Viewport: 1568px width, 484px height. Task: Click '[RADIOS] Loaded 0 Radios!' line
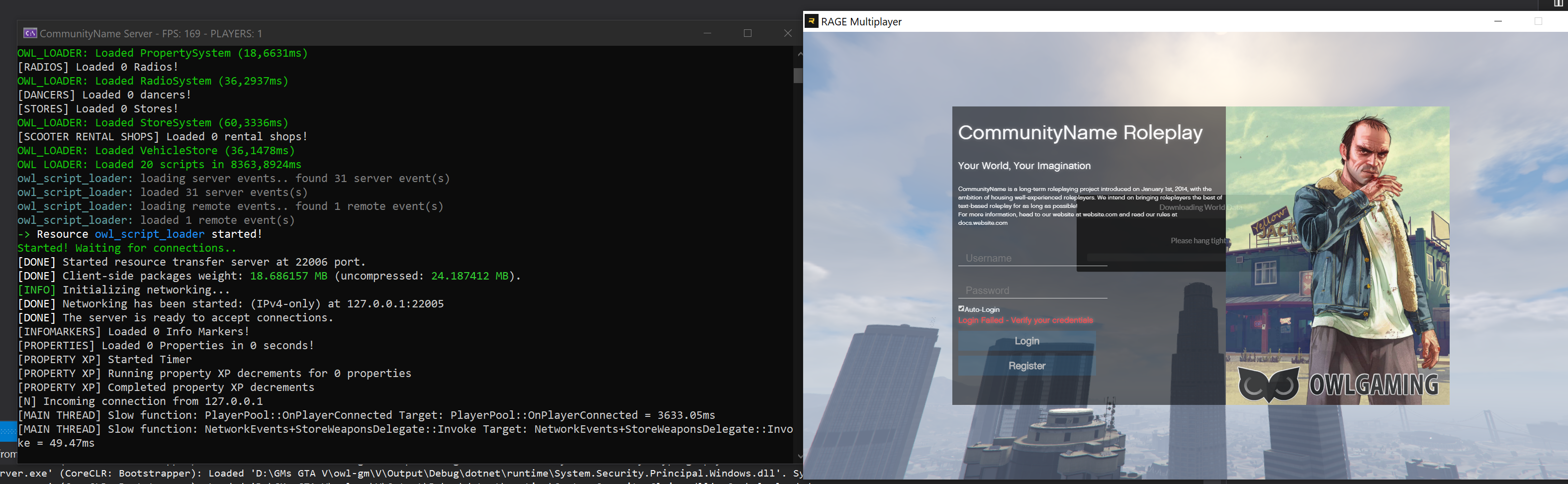98,67
